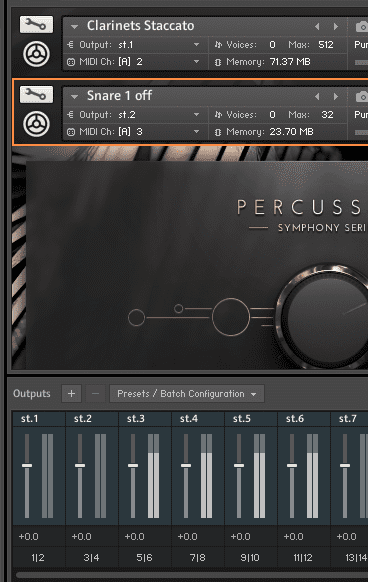Image resolution: width=368 pixels, height=582 pixels.
Task: Go to next preset for Clarinets Staccato
Action: pos(336,26)
